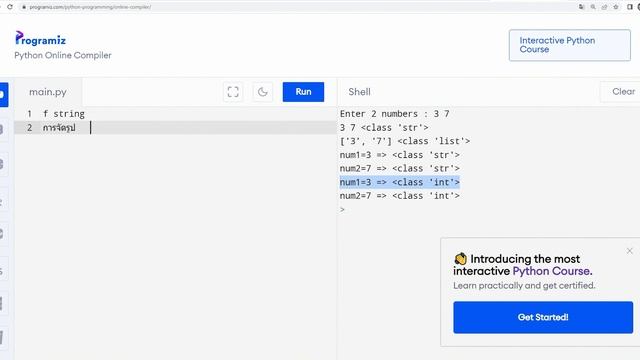Clear the Shell output
The image size is (640, 360).
pos(623,91)
